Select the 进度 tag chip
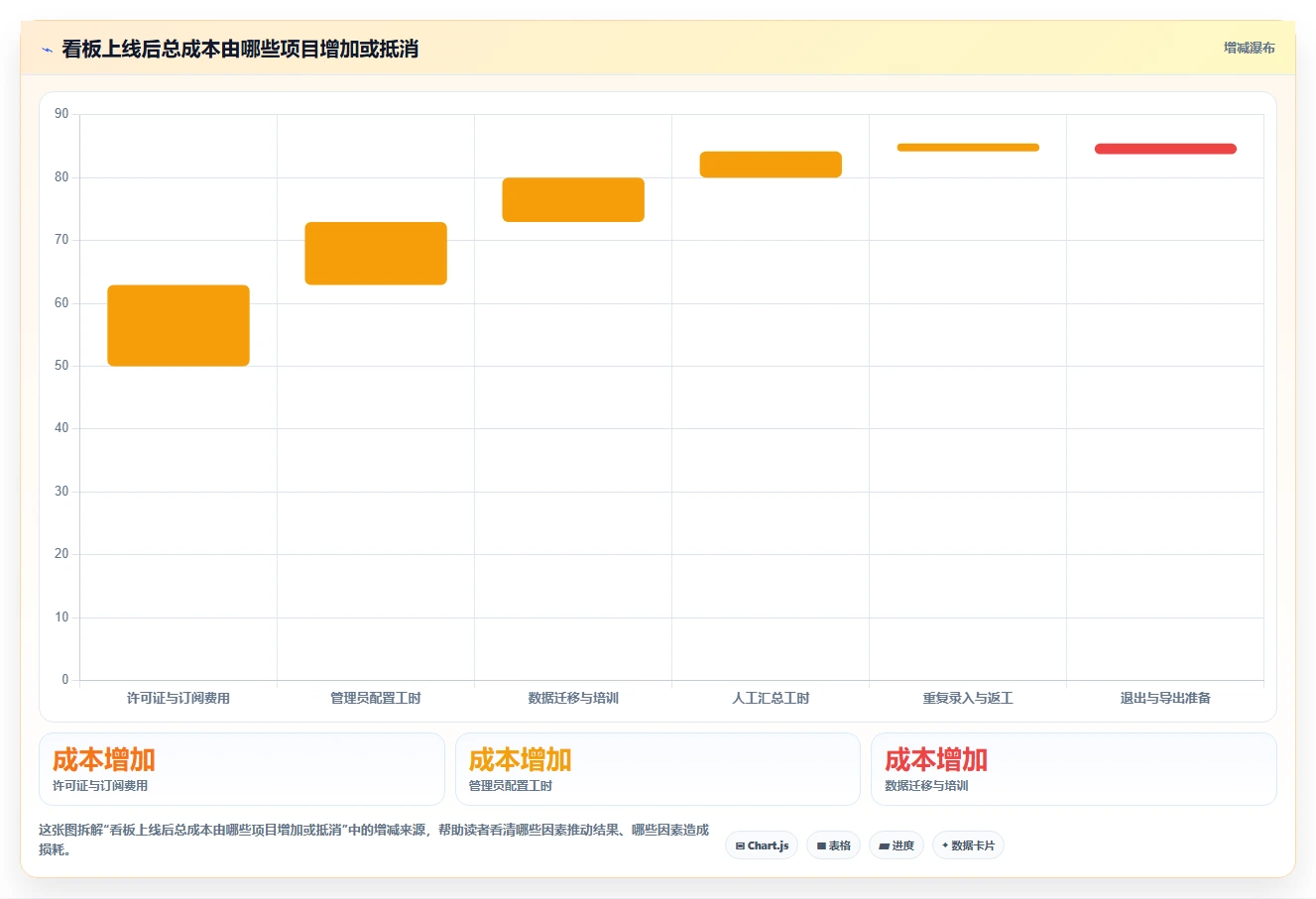1316x899 pixels. pyautogui.click(x=897, y=845)
